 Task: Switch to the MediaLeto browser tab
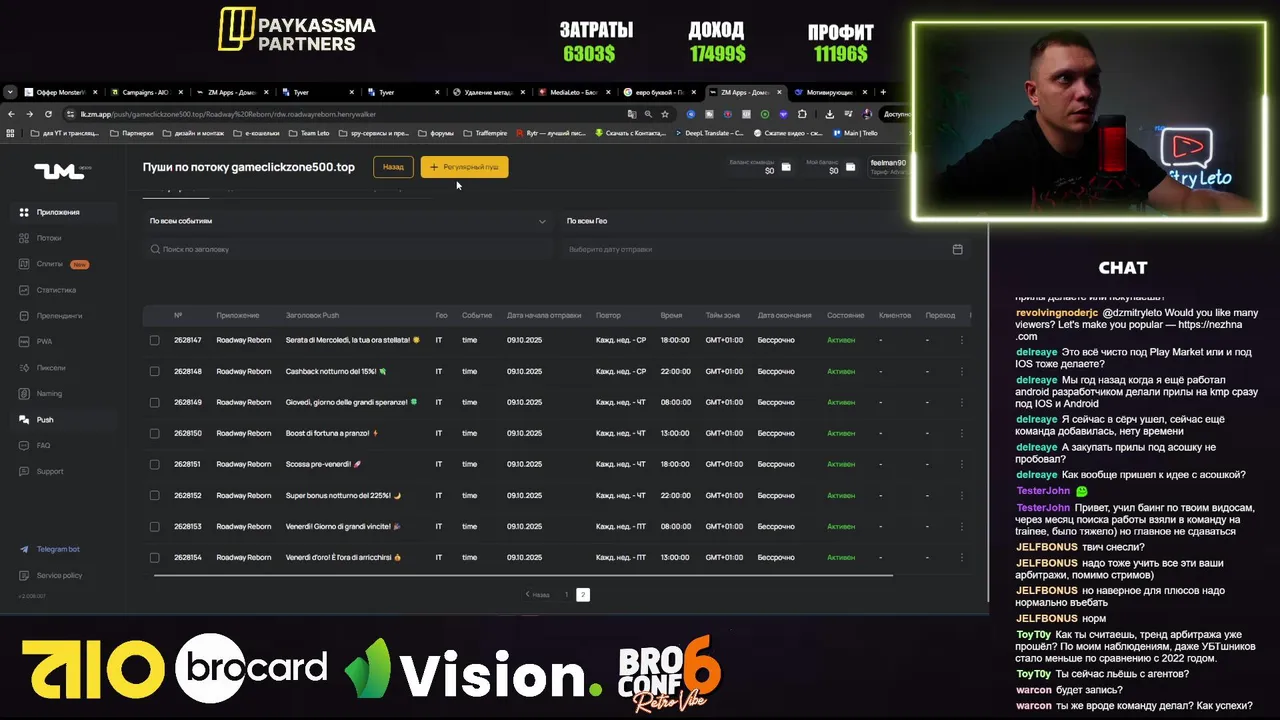coord(573,92)
